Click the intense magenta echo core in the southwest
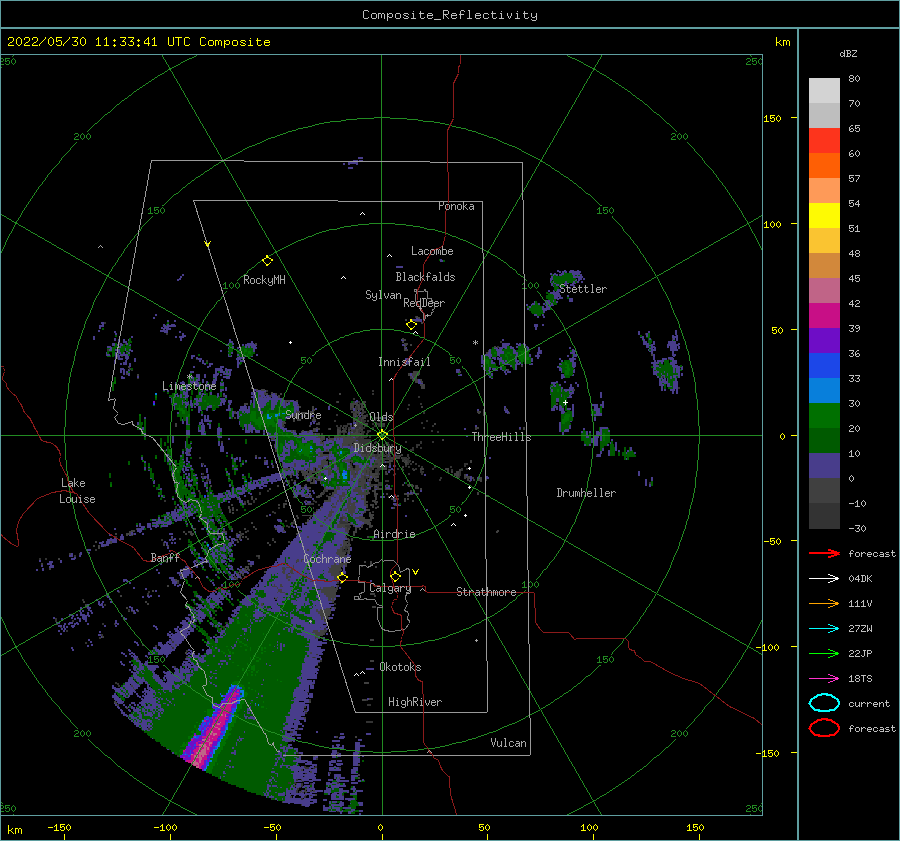 click(214, 730)
